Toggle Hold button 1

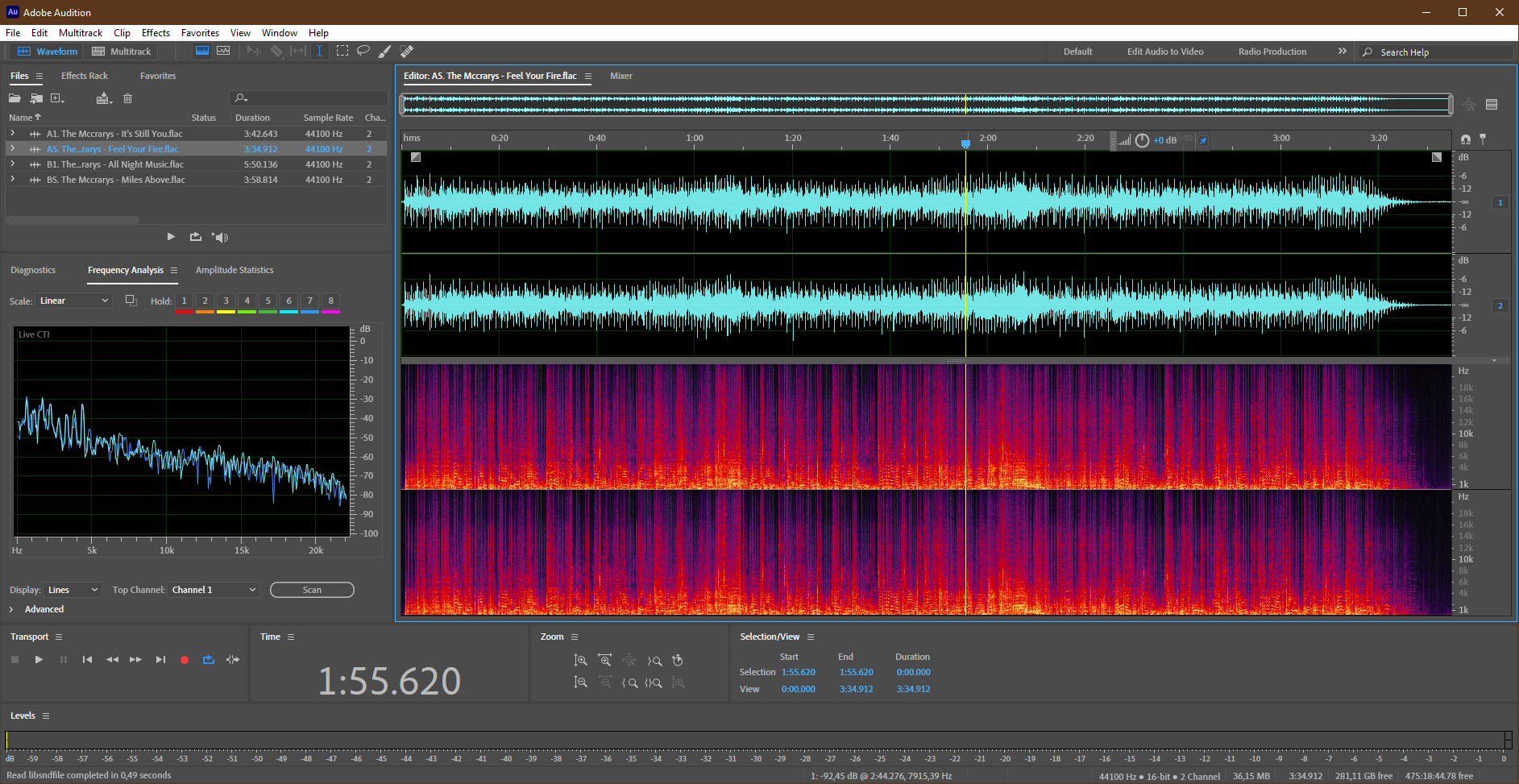(x=184, y=301)
